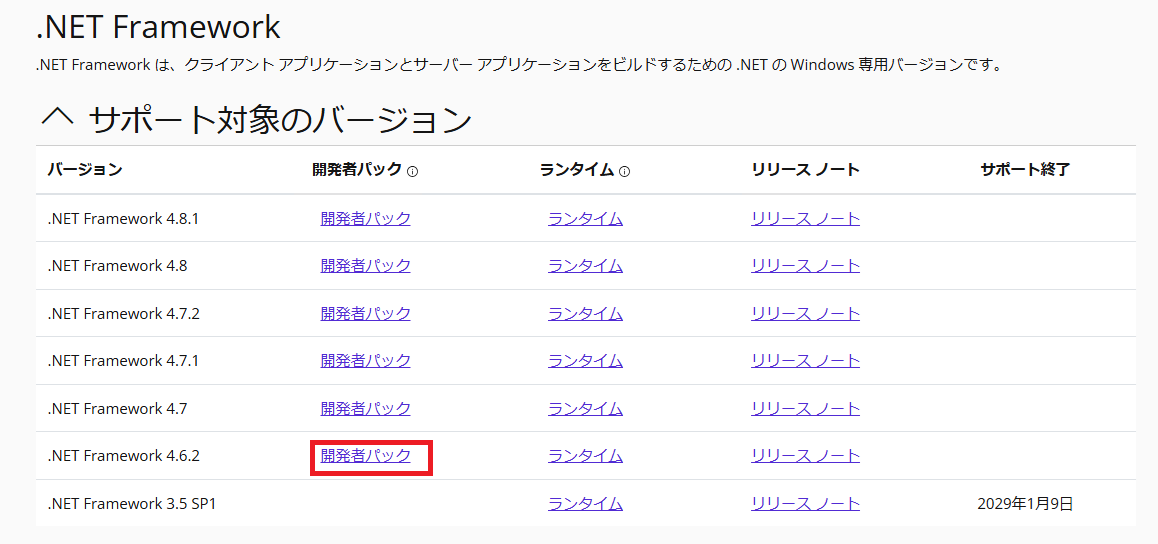Viewport: 1158px width, 544px height.
Task: Click highlighted 開発者パック for .NET Framework 4.6.2
Action: coord(365,455)
